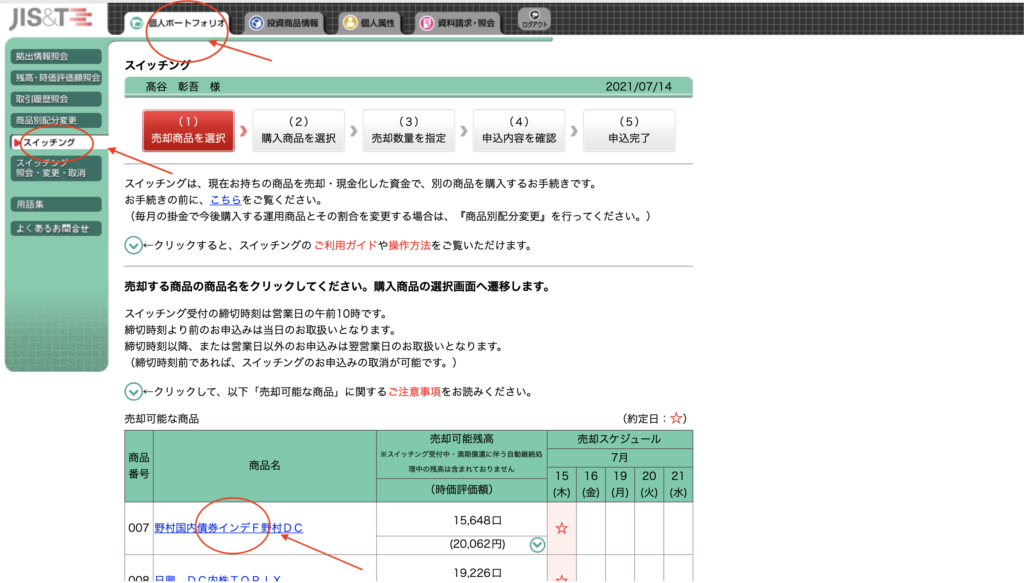Open 残高・時価評価額照会 in the sidebar
This screenshot has height=583, width=1024.
[57, 77]
